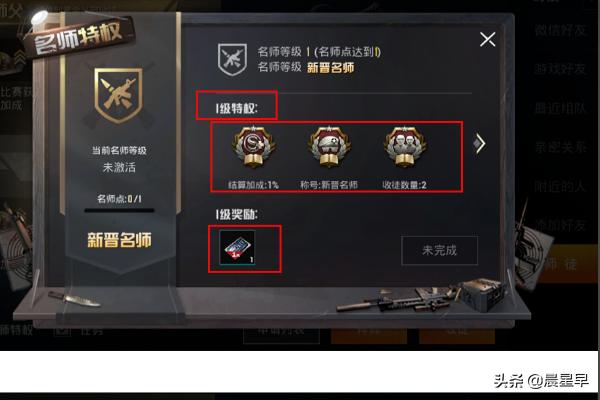Select the 称号:新晋名师 title badge
Image resolution: width=600 pixels, height=400 pixels.
coord(329,147)
